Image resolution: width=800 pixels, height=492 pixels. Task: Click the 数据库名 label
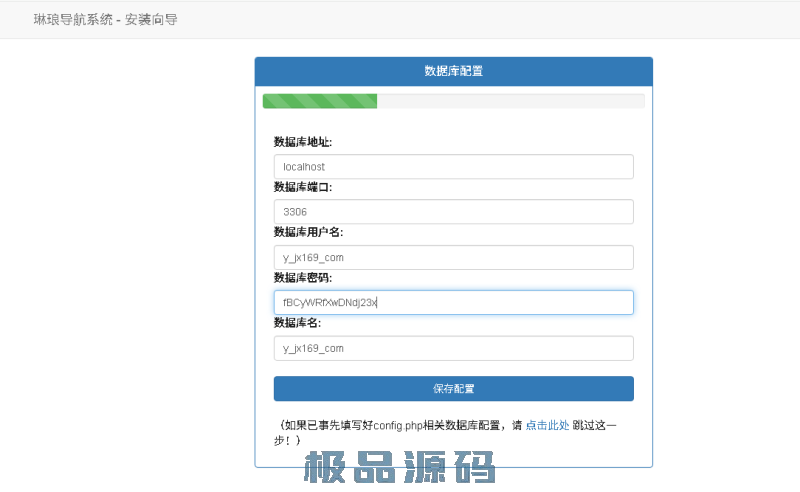click(297, 323)
